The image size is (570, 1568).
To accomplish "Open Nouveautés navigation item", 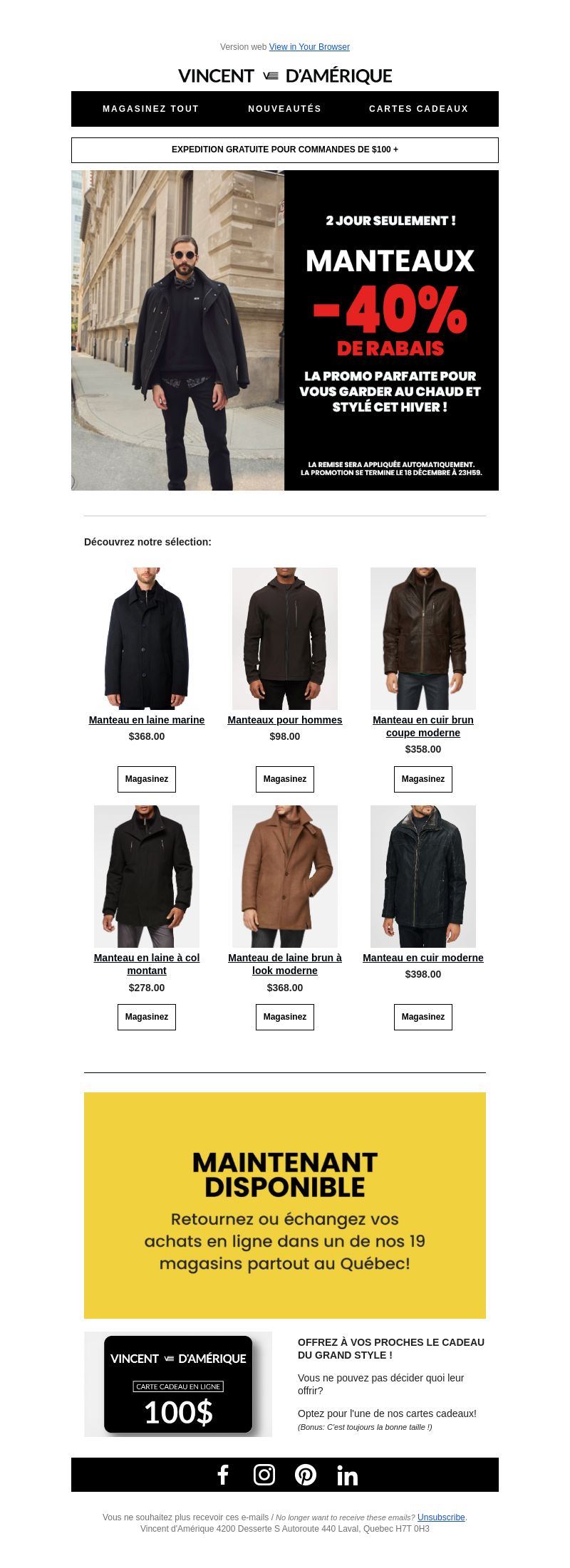I will (285, 109).
